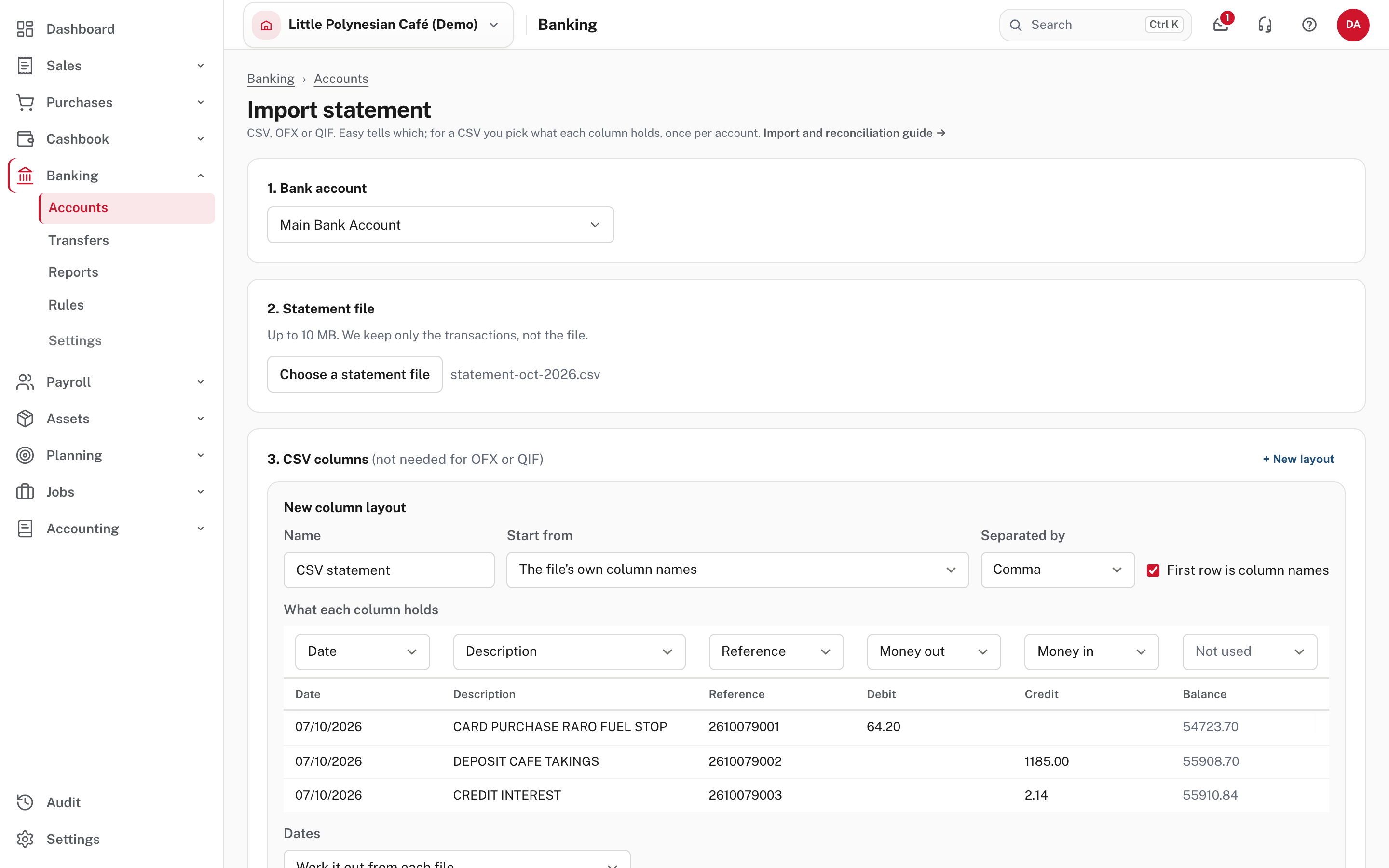1389x868 pixels.
Task: Change the Description column mapping dropdown
Action: [569, 651]
